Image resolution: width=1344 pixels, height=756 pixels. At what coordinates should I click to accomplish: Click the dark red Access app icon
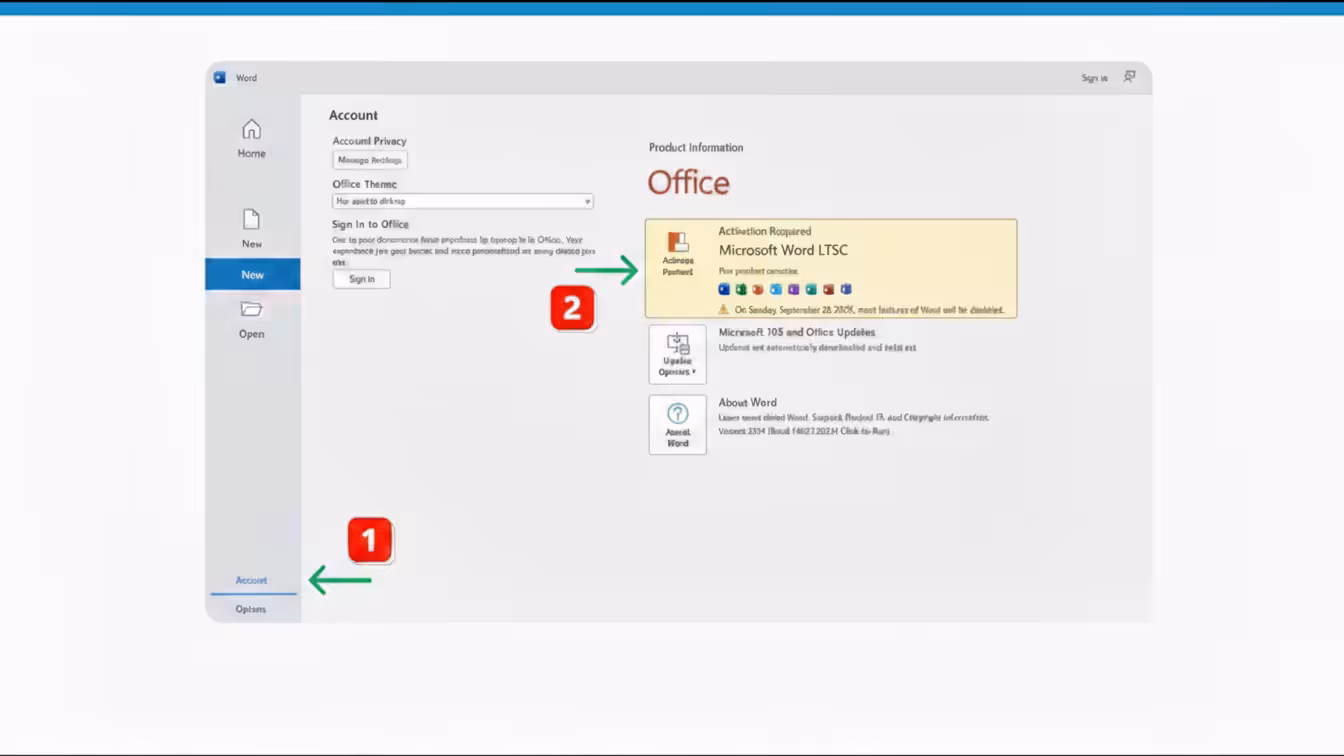(x=829, y=289)
